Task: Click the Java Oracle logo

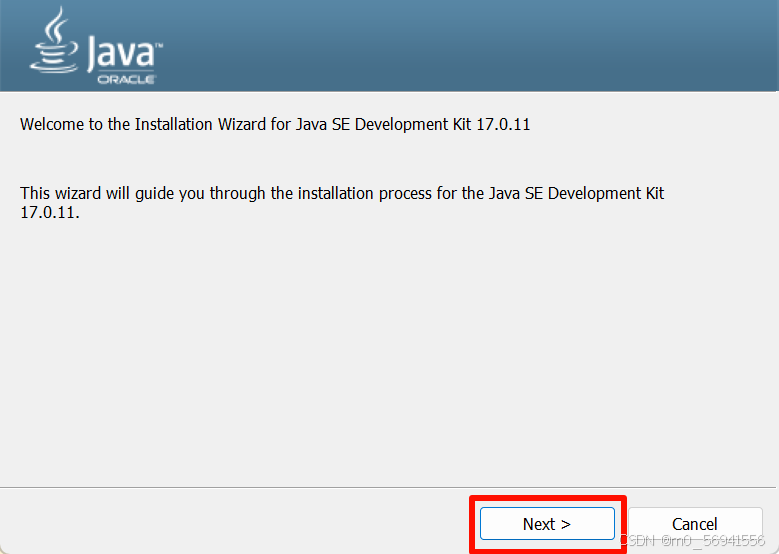Action: 96,46
